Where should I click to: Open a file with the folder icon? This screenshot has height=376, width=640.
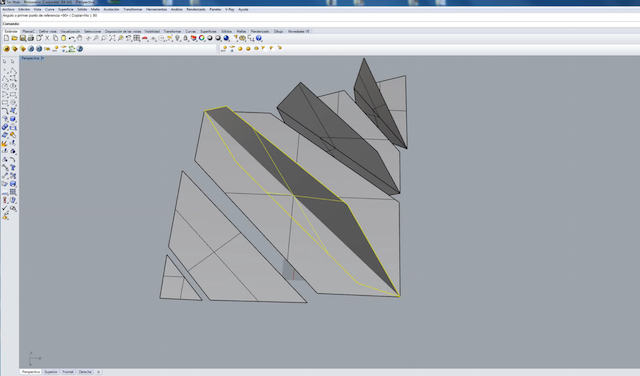tap(14, 38)
